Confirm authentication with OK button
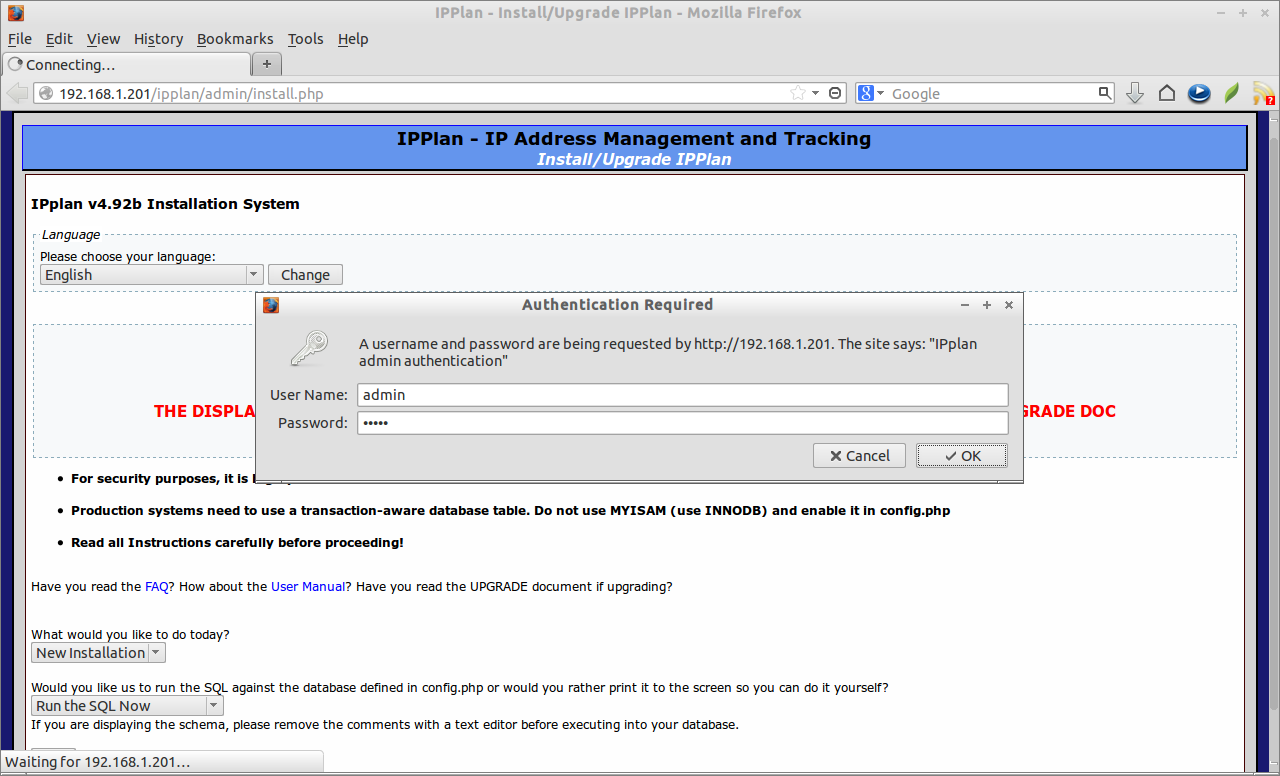 (x=961, y=456)
